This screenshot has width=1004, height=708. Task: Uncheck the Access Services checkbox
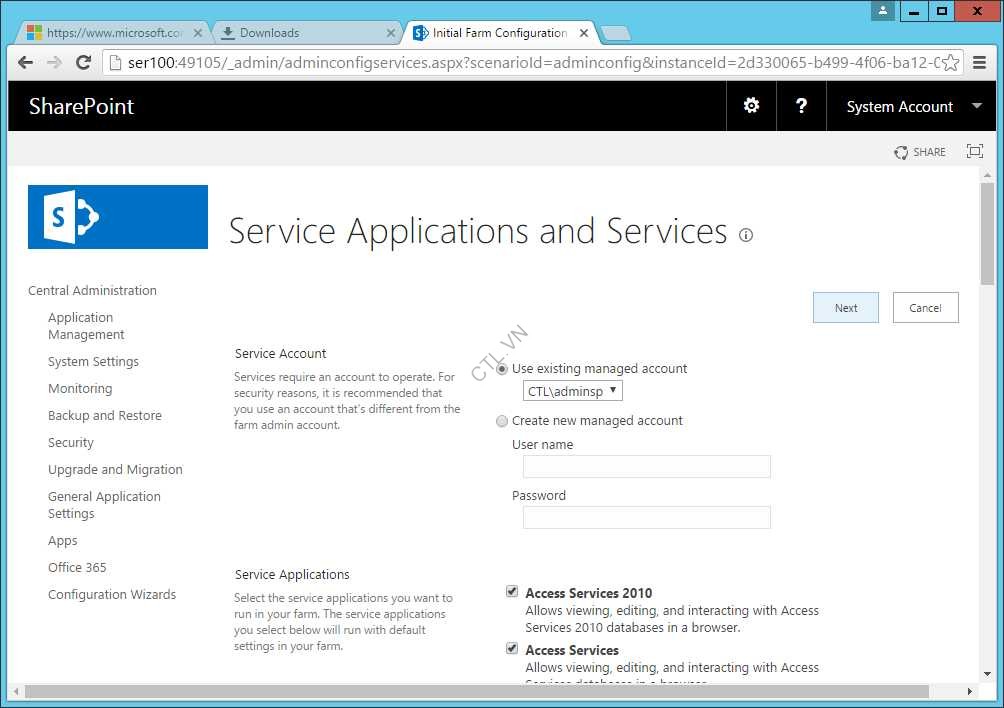(512, 648)
